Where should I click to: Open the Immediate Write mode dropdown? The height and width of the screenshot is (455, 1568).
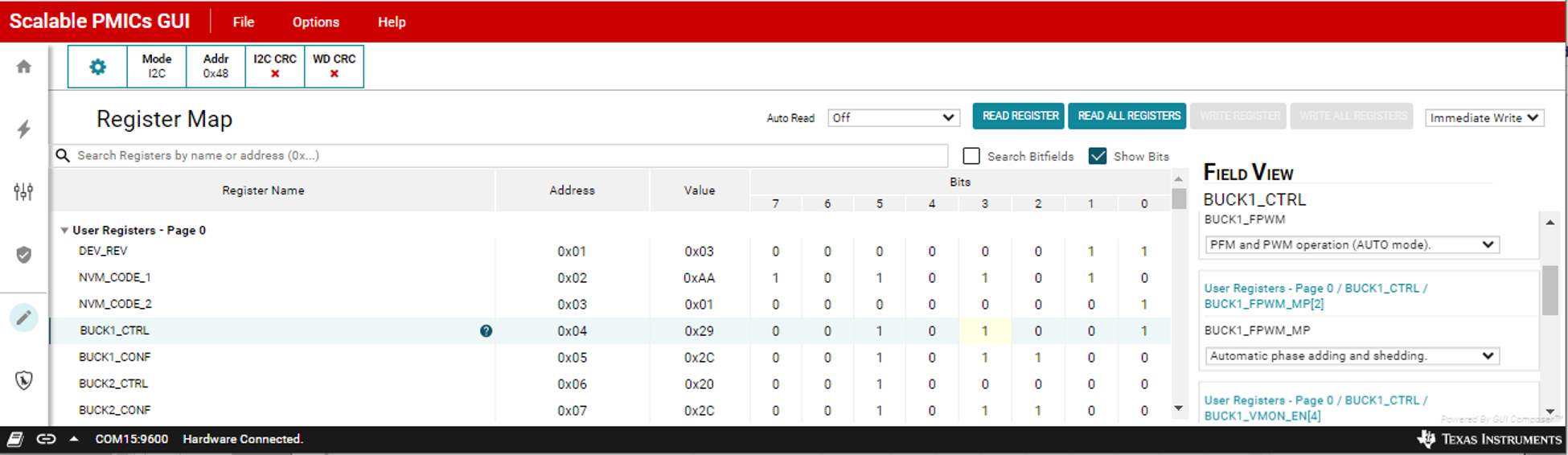click(x=1484, y=117)
